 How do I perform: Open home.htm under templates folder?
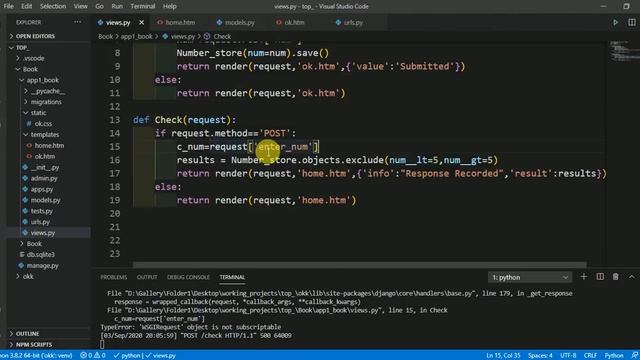click(48, 145)
